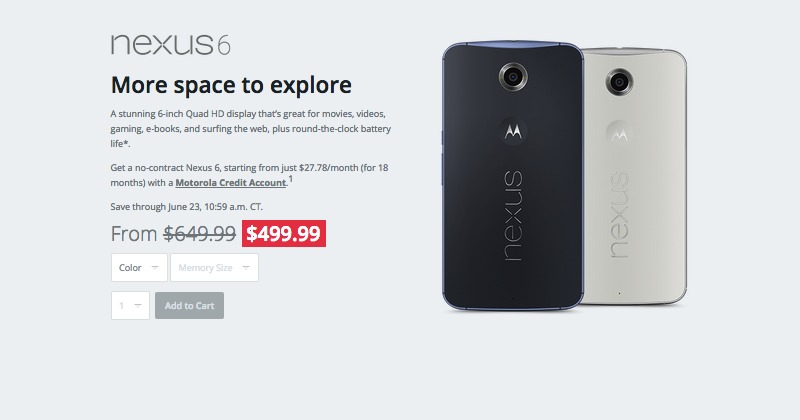Click the Memory Size dropdown arrow icon
800x420 pixels.
point(246,267)
